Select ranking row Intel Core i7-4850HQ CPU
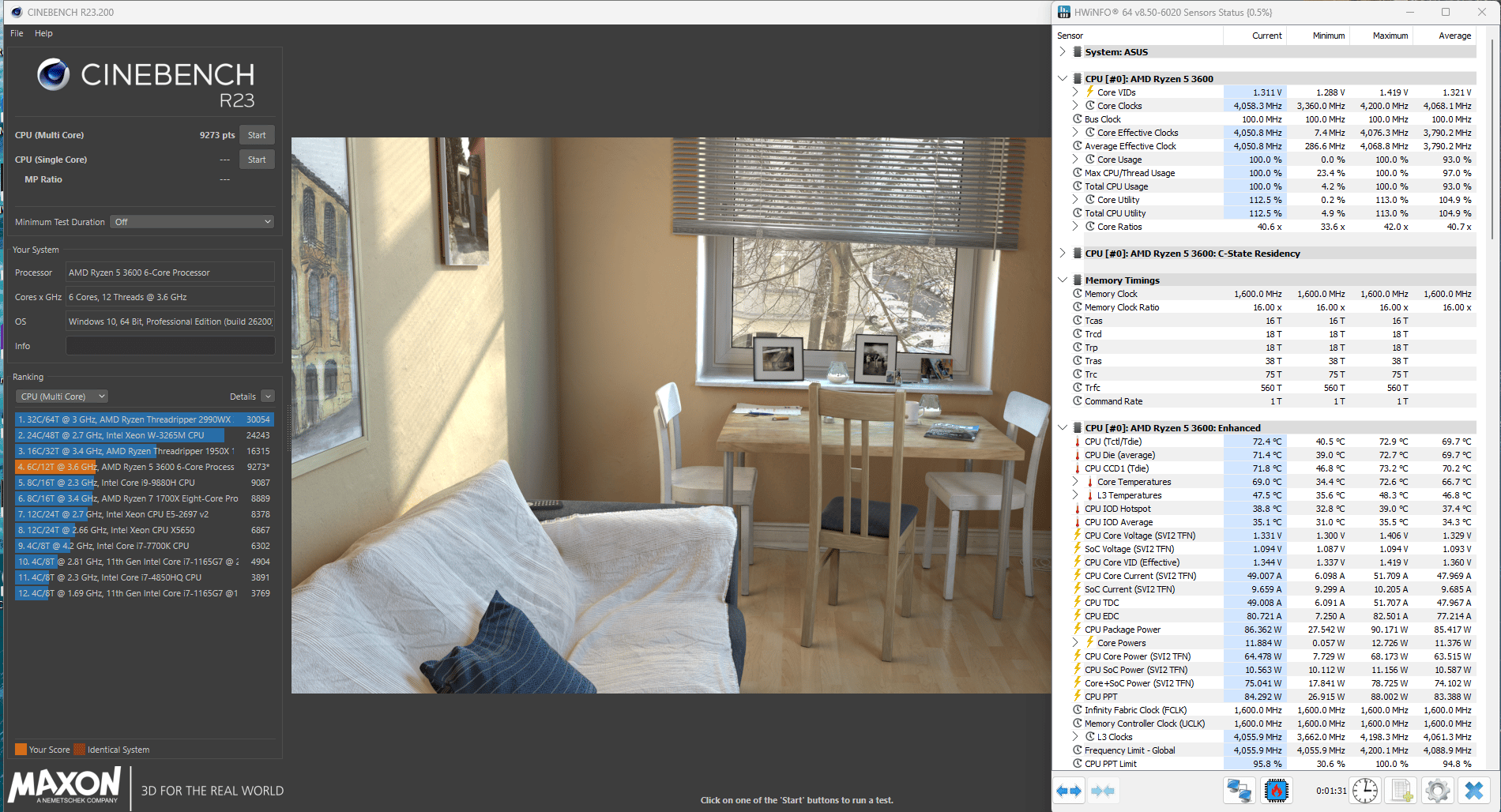This screenshot has width=1501, height=812. (144, 577)
